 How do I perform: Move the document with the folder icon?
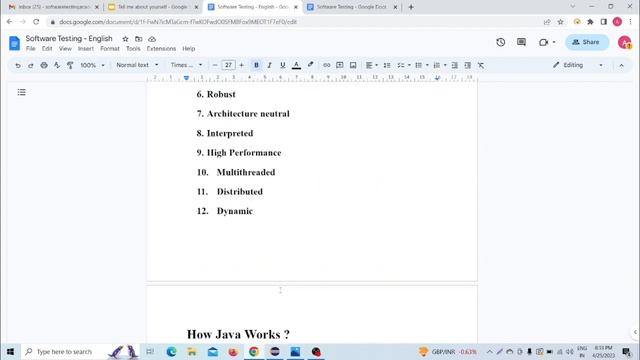coord(139,39)
